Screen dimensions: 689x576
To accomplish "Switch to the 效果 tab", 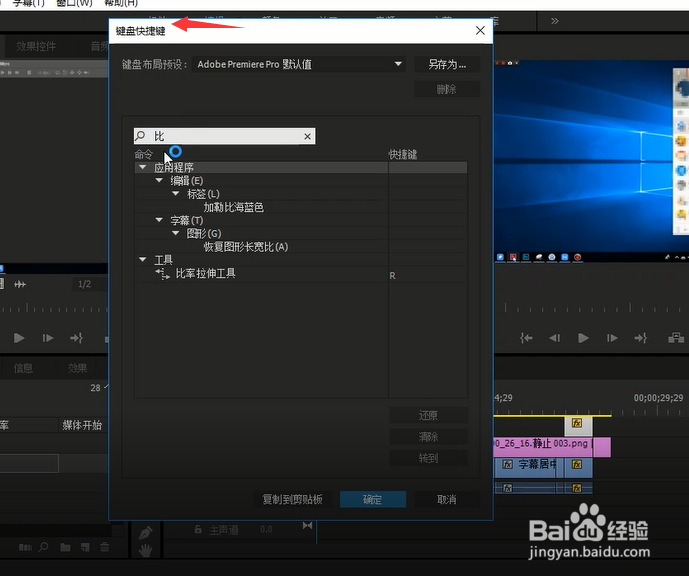I will click(77, 368).
